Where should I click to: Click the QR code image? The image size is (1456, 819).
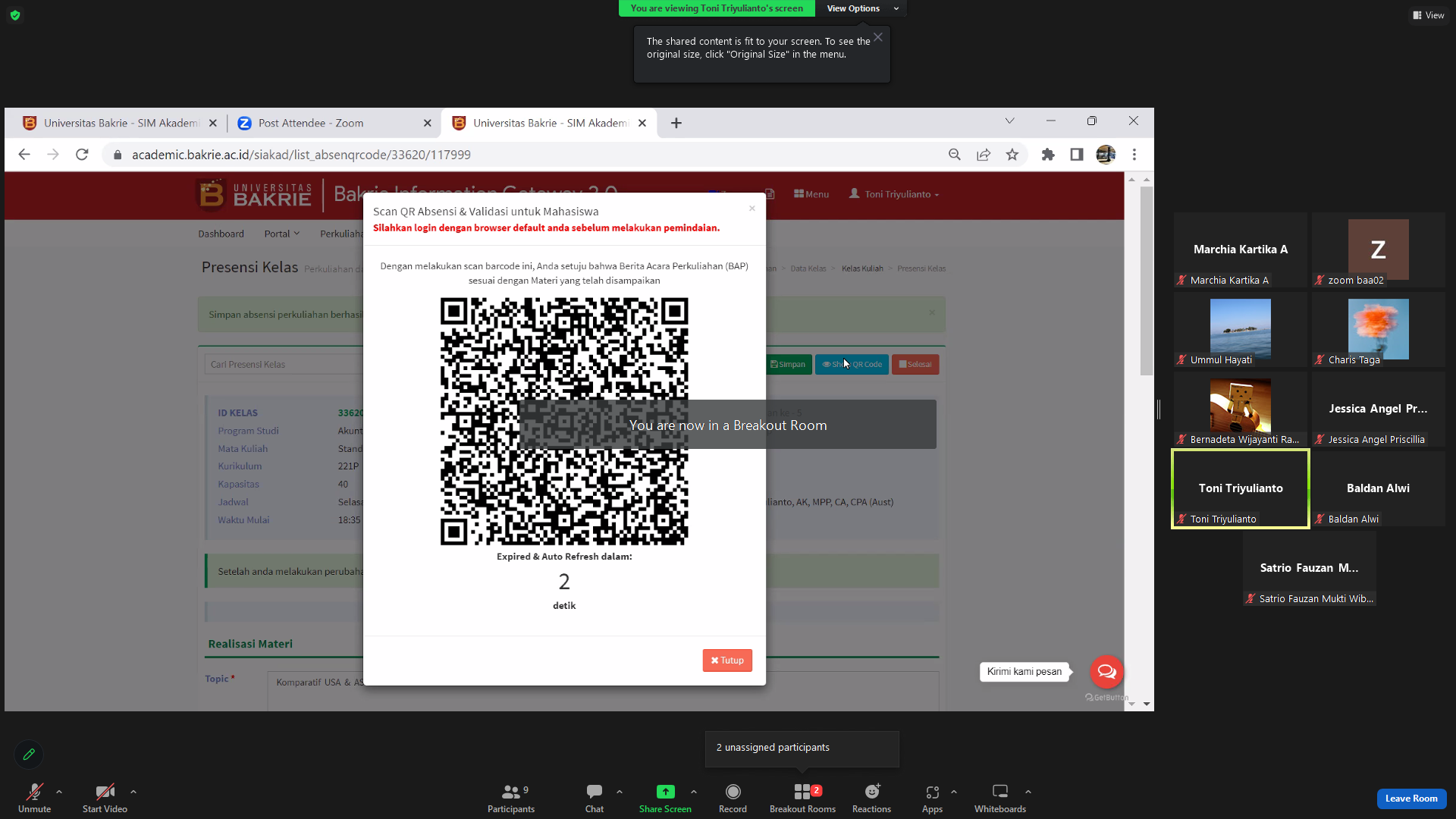(564, 421)
